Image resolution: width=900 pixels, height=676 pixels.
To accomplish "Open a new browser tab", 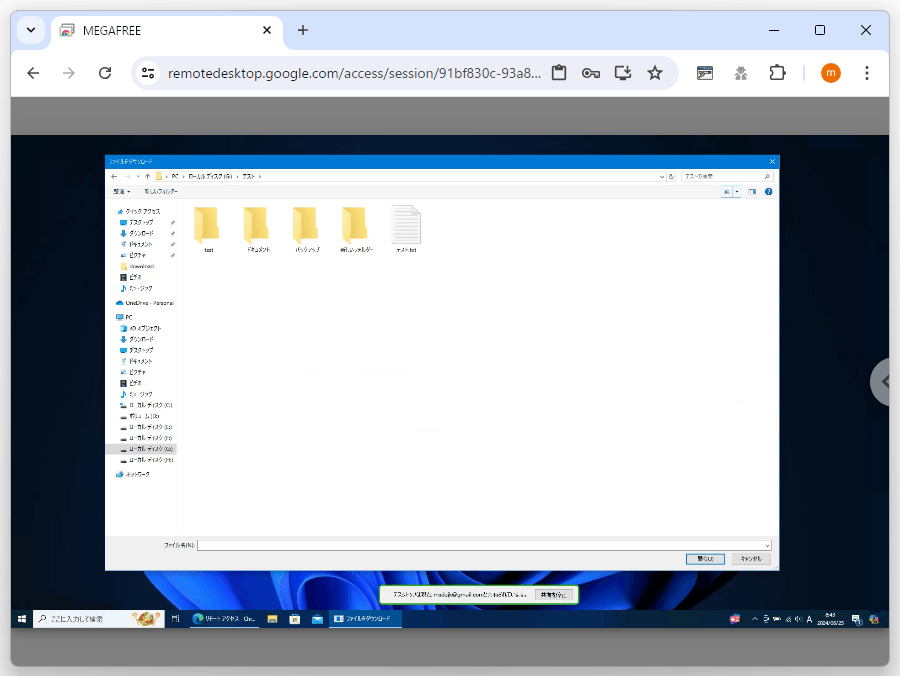I will tap(302, 30).
